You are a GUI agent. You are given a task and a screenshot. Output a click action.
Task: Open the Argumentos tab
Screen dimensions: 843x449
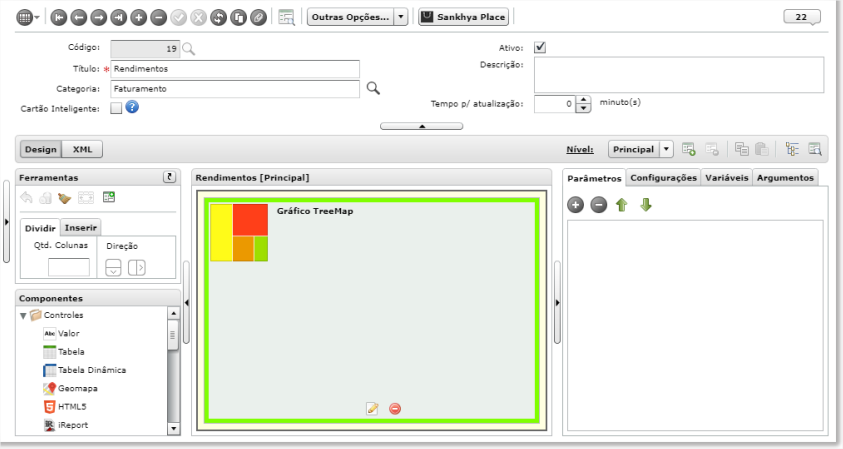click(x=785, y=177)
